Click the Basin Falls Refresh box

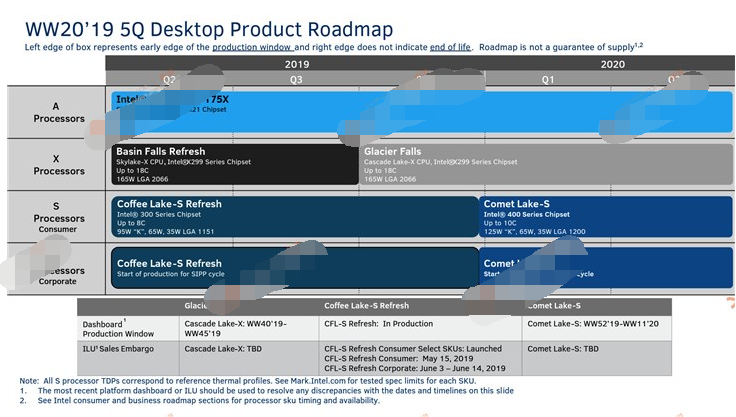point(235,164)
